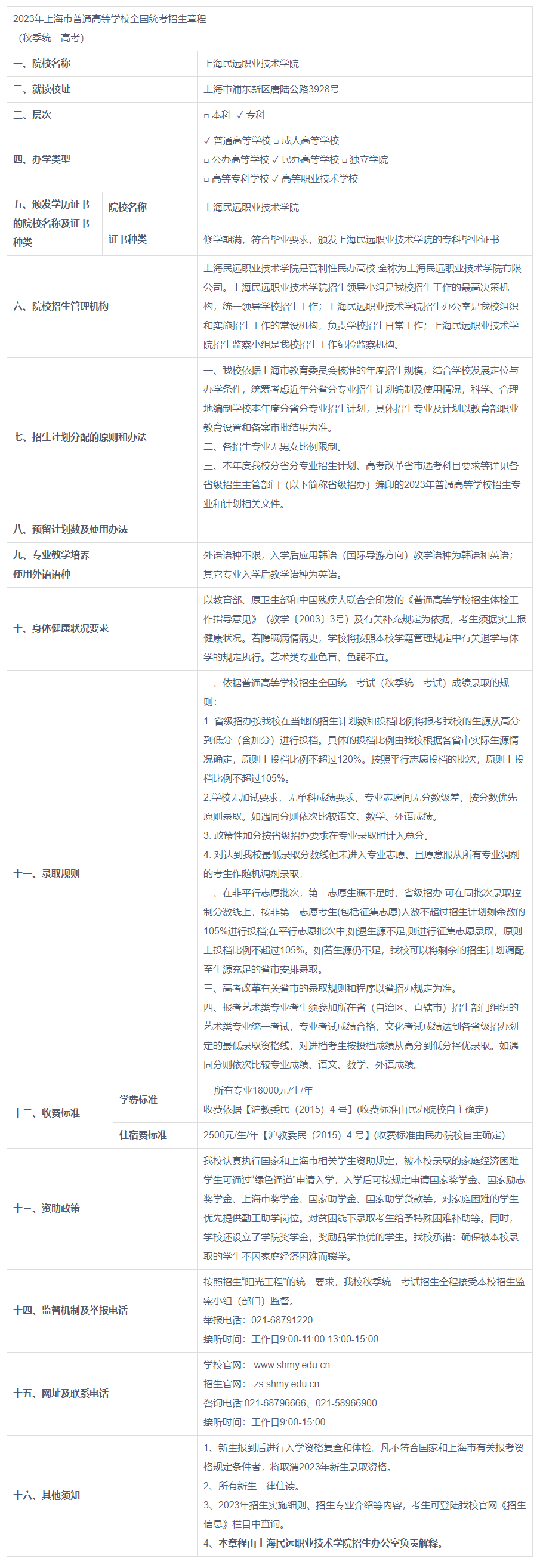The height and width of the screenshot is (1568, 543).
Task: Click the label 九、专业教学培养使用外语语种
Action: tap(51, 564)
